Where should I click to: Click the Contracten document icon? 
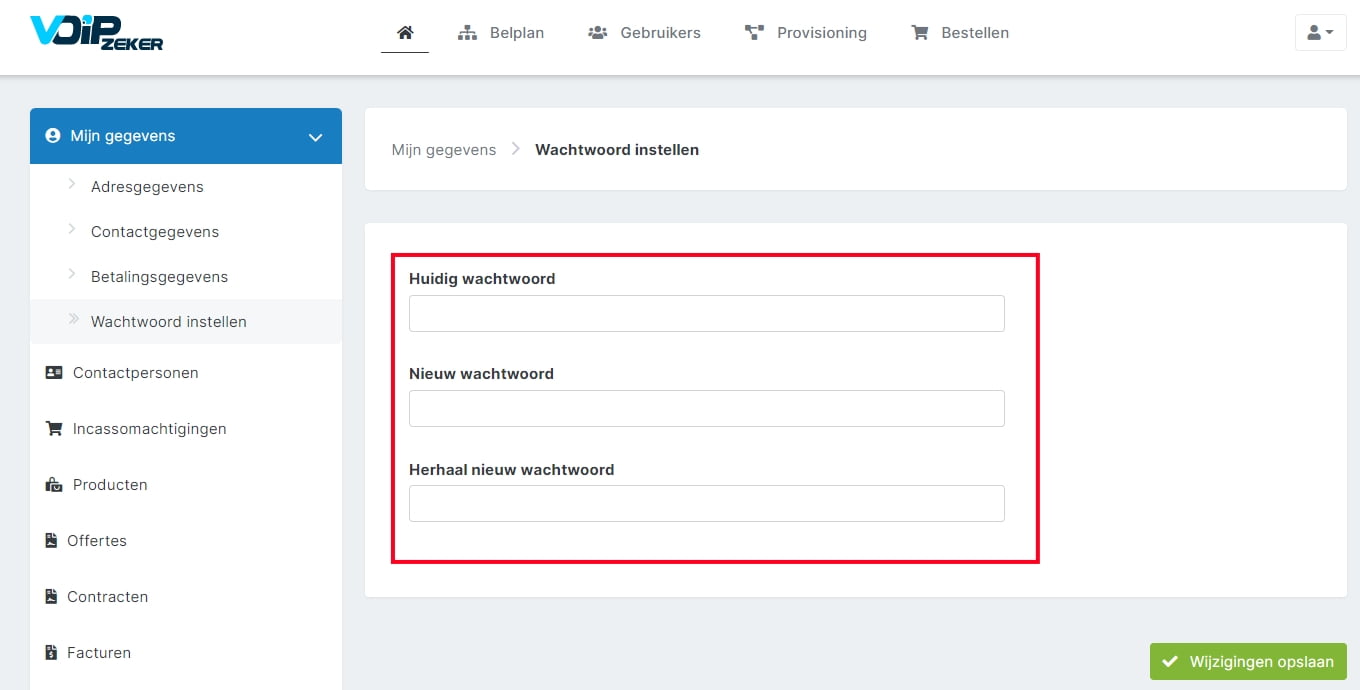point(52,597)
